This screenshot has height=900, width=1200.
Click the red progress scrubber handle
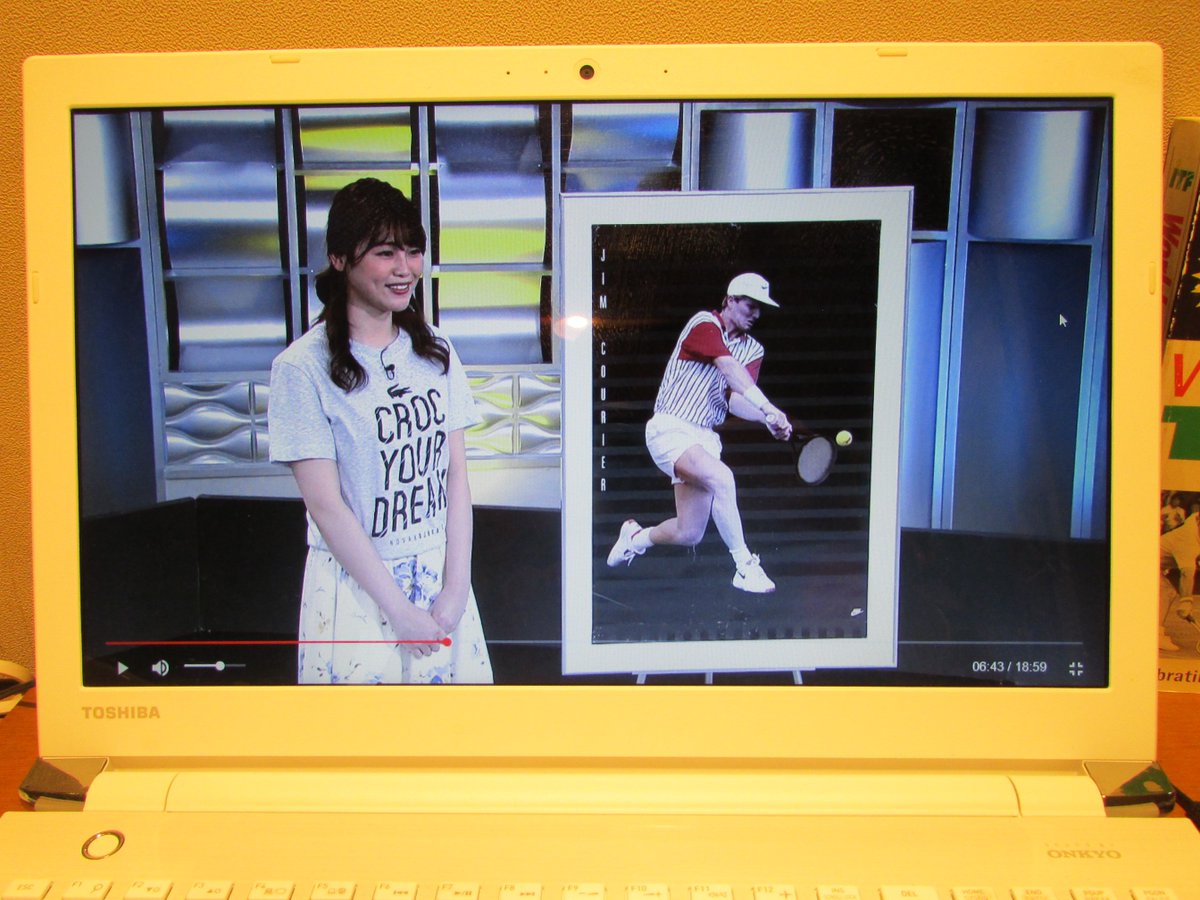pyautogui.click(x=446, y=642)
